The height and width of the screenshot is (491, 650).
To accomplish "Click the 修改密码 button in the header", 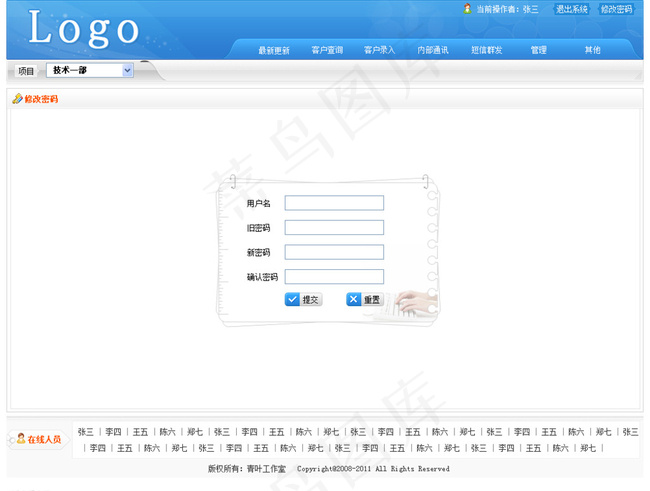I will [x=616, y=9].
